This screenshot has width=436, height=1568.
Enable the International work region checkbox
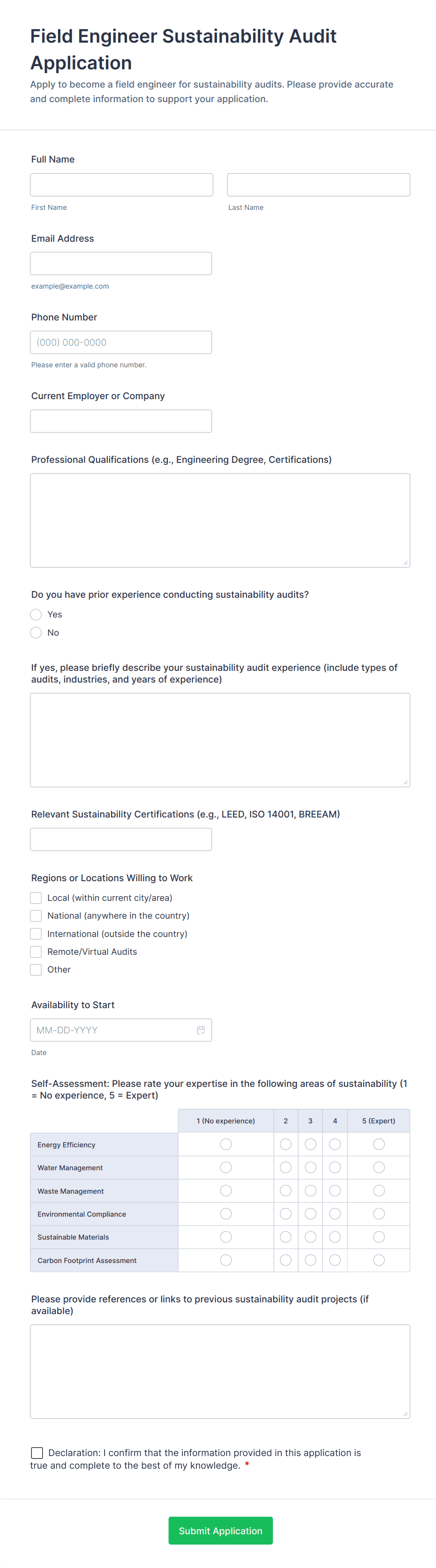click(x=35, y=933)
